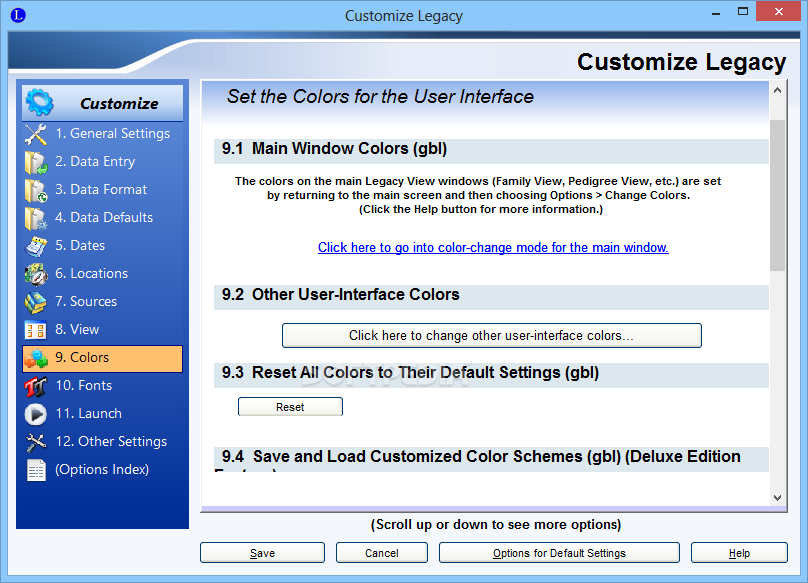Select 8. View section

pyautogui.click(x=102, y=329)
